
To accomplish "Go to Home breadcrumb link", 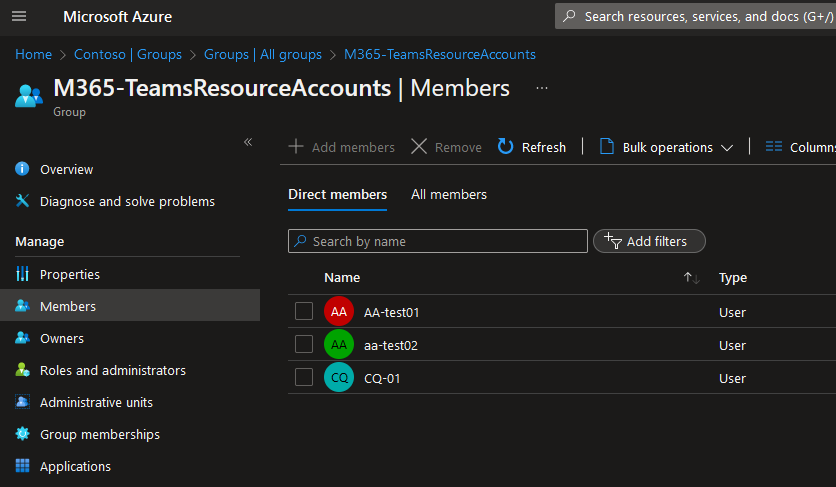I will coord(34,54).
